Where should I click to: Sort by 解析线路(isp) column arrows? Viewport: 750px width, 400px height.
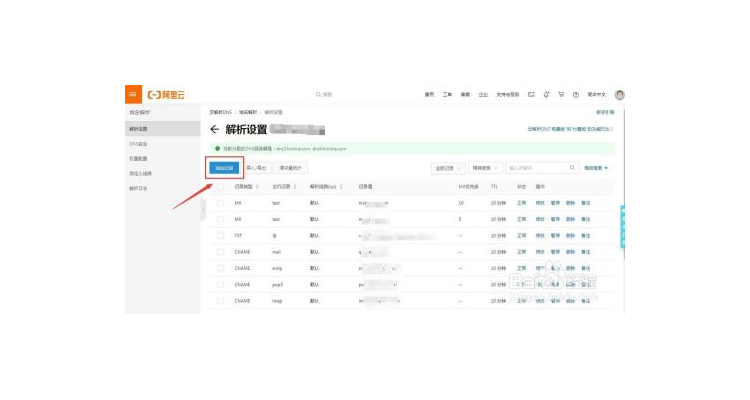tap(341, 187)
